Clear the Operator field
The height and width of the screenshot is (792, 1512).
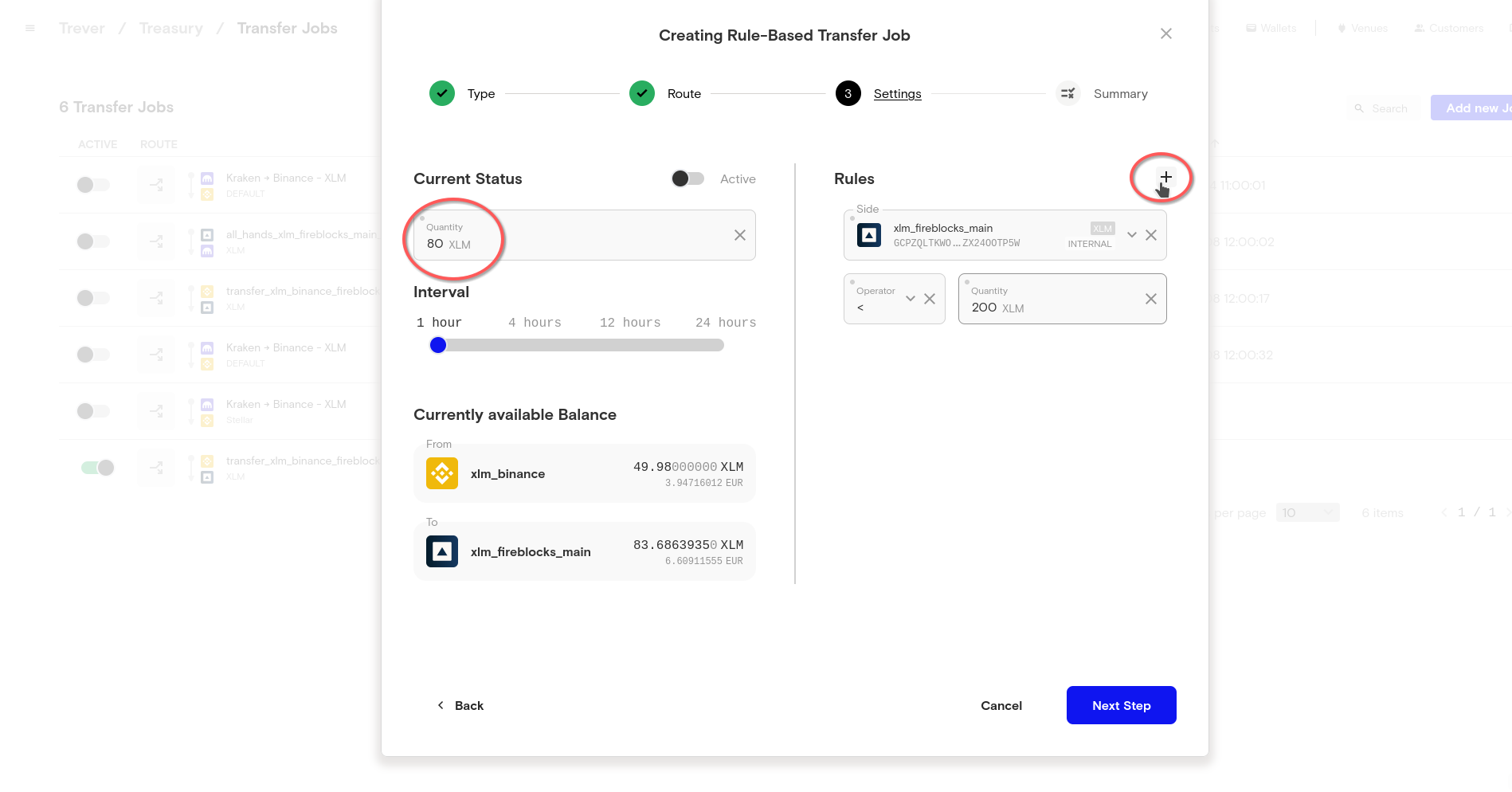click(930, 299)
